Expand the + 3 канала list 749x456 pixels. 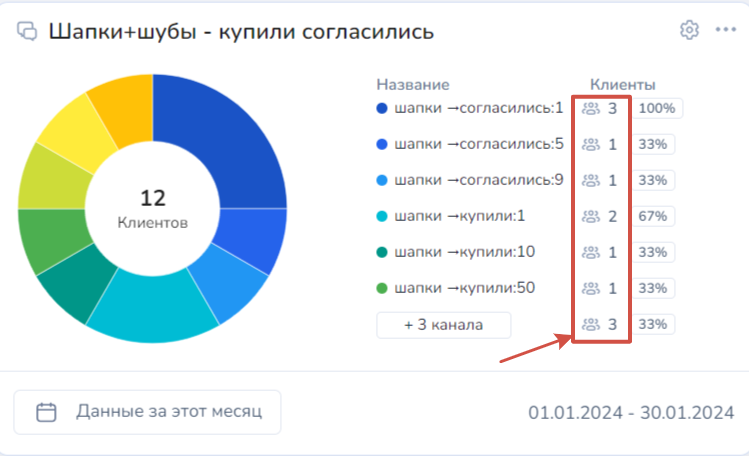443,325
